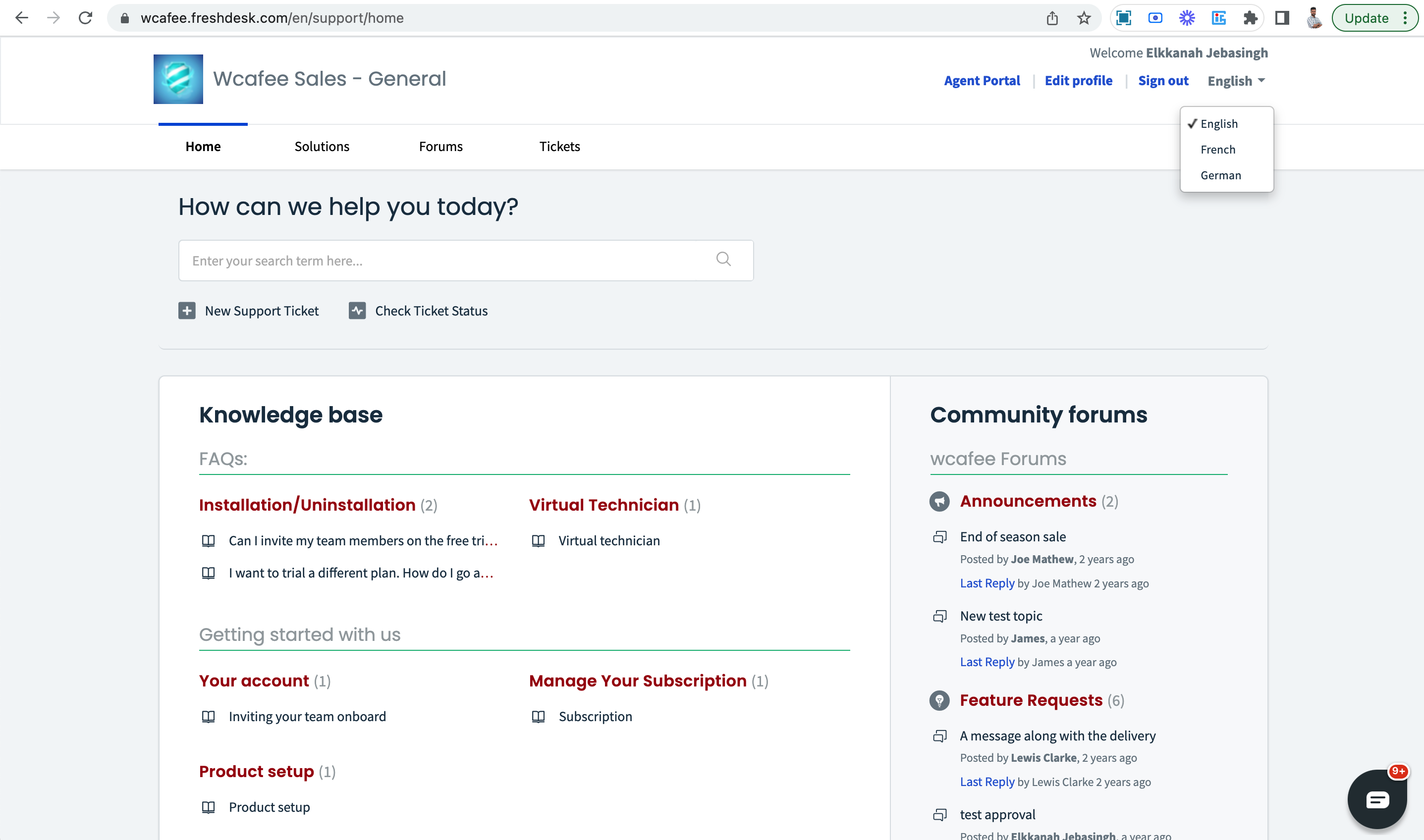
Task: Click the Wcafee Sales logo image
Action: [x=178, y=79]
